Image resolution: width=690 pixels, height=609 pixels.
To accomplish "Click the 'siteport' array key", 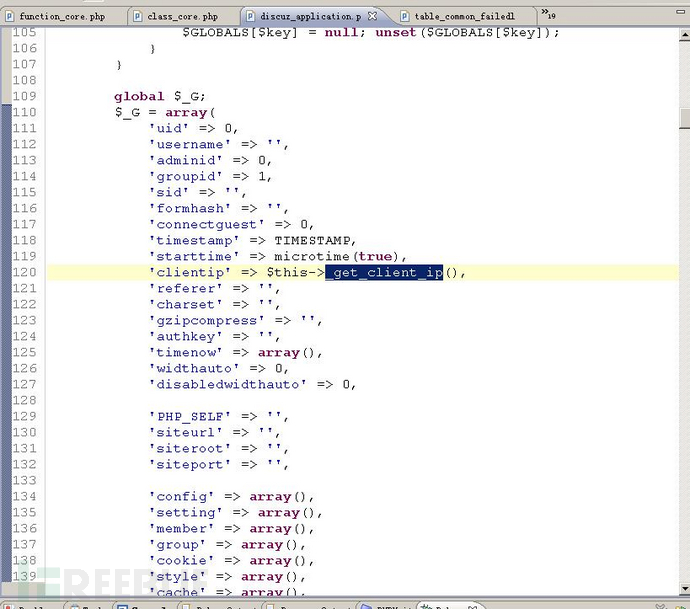I will point(190,465).
